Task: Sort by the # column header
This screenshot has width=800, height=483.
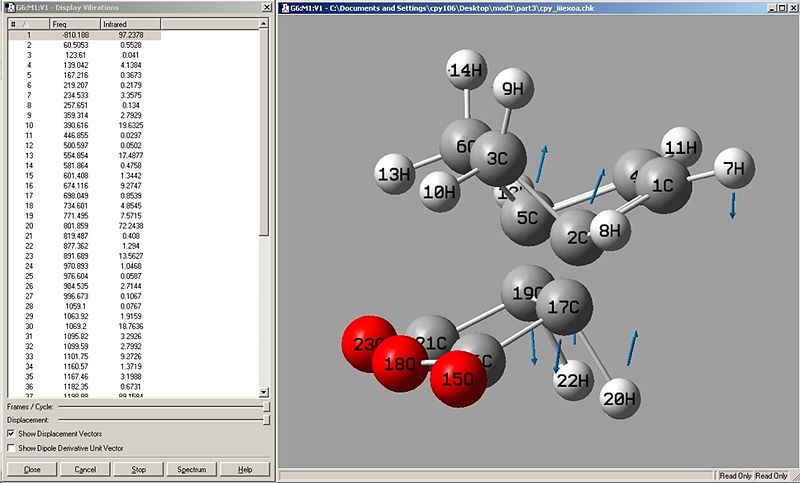Action: click(x=29, y=24)
